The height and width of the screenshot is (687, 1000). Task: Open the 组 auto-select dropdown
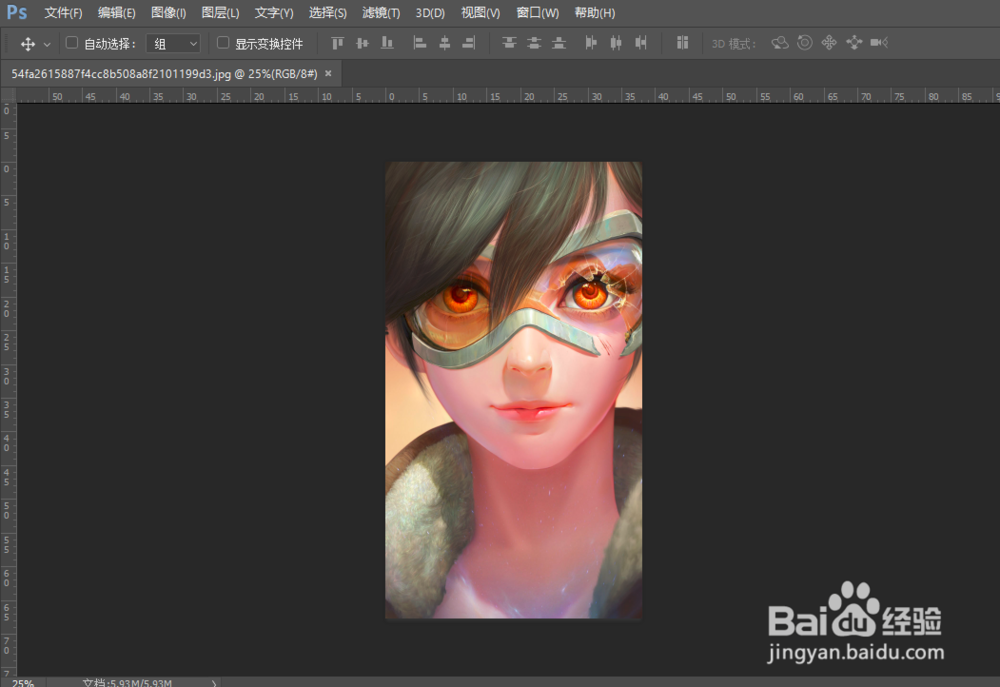173,43
